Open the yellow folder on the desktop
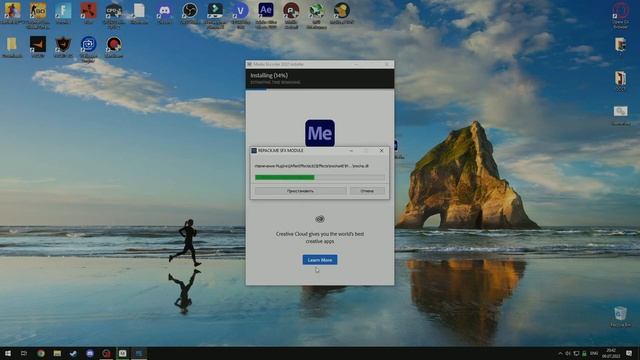The width and height of the screenshot is (640, 360). click(x=12, y=44)
